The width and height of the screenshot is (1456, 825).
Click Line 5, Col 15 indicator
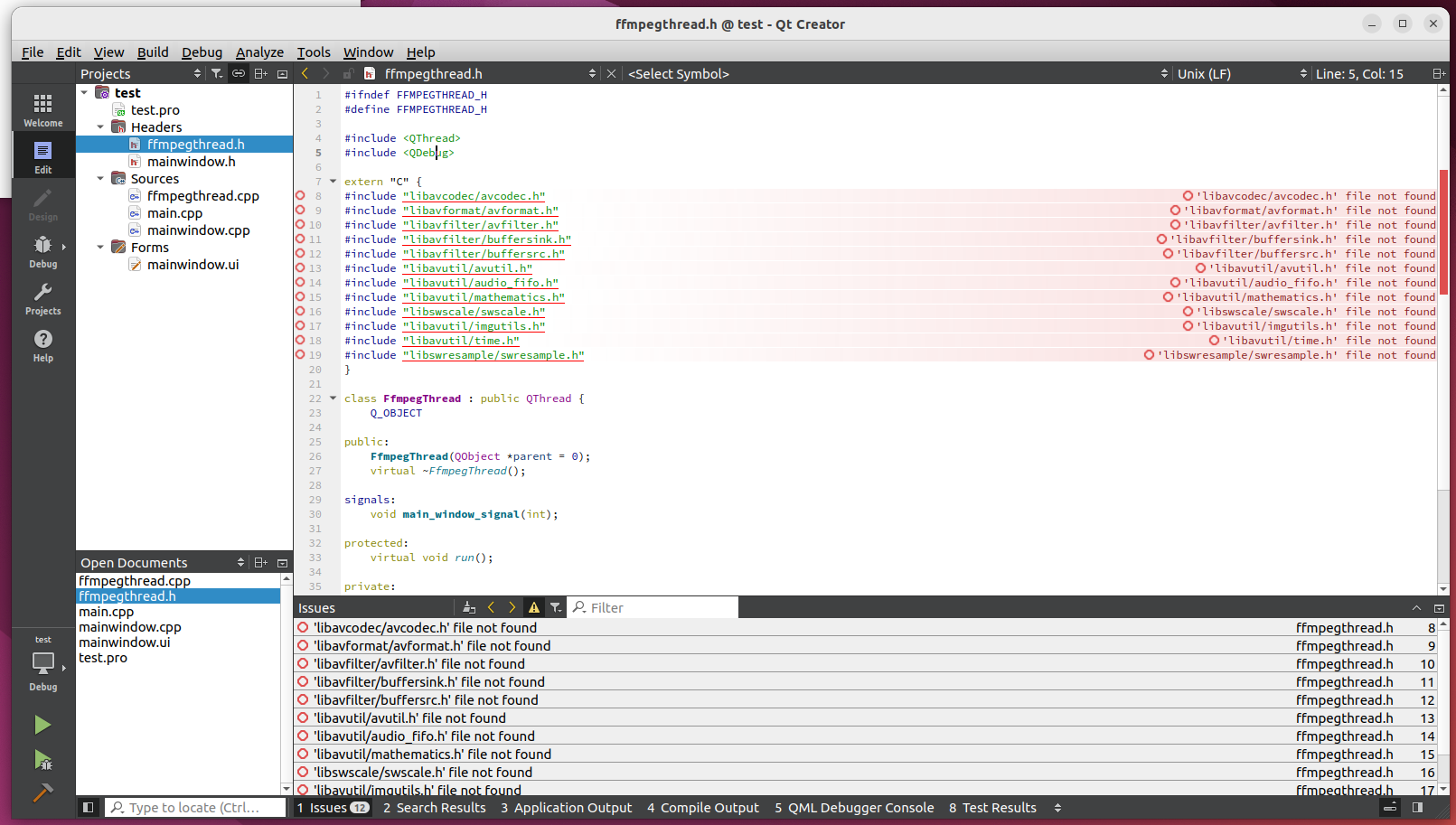click(x=1359, y=73)
